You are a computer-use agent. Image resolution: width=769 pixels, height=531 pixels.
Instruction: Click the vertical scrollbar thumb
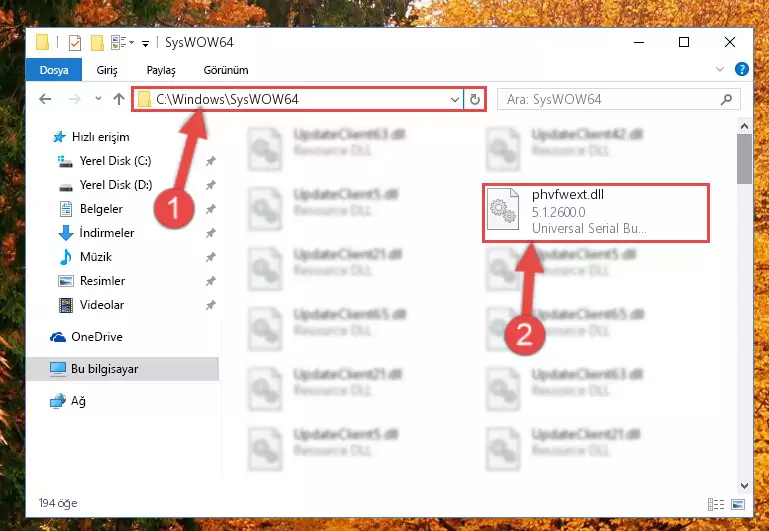744,159
